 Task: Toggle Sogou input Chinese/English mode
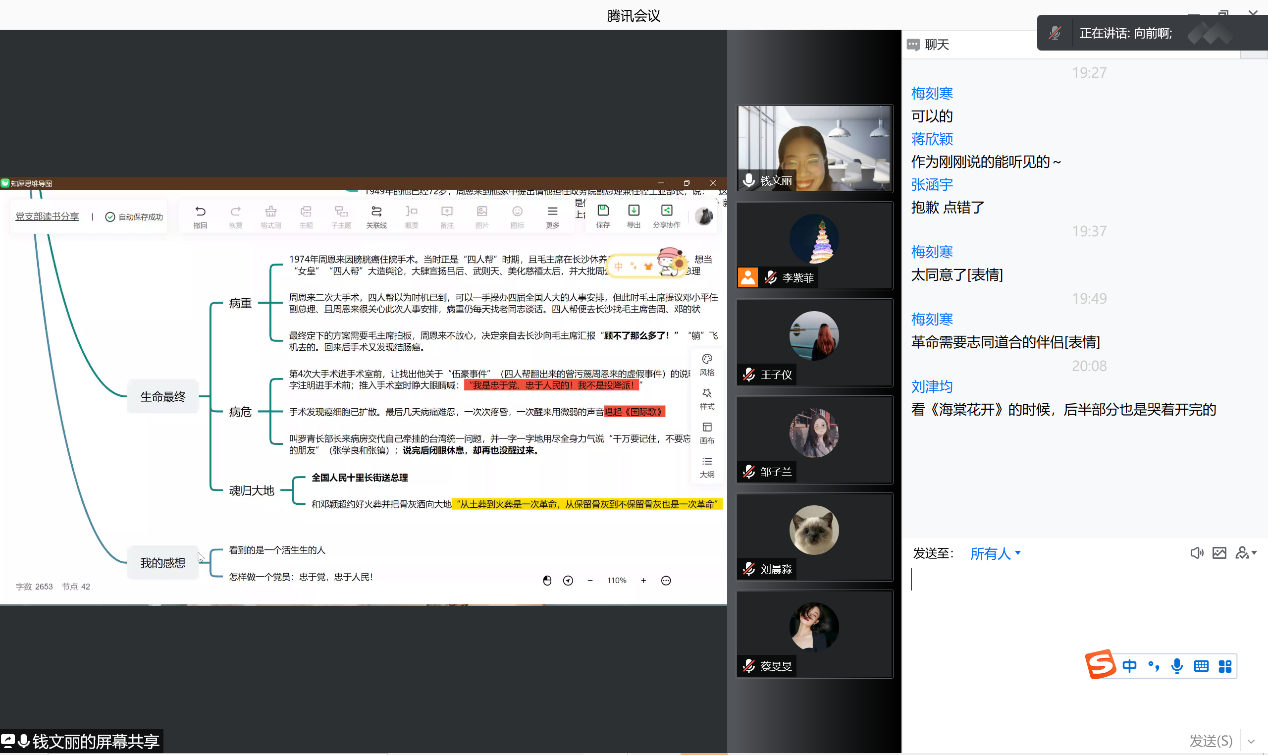[1130, 666]
